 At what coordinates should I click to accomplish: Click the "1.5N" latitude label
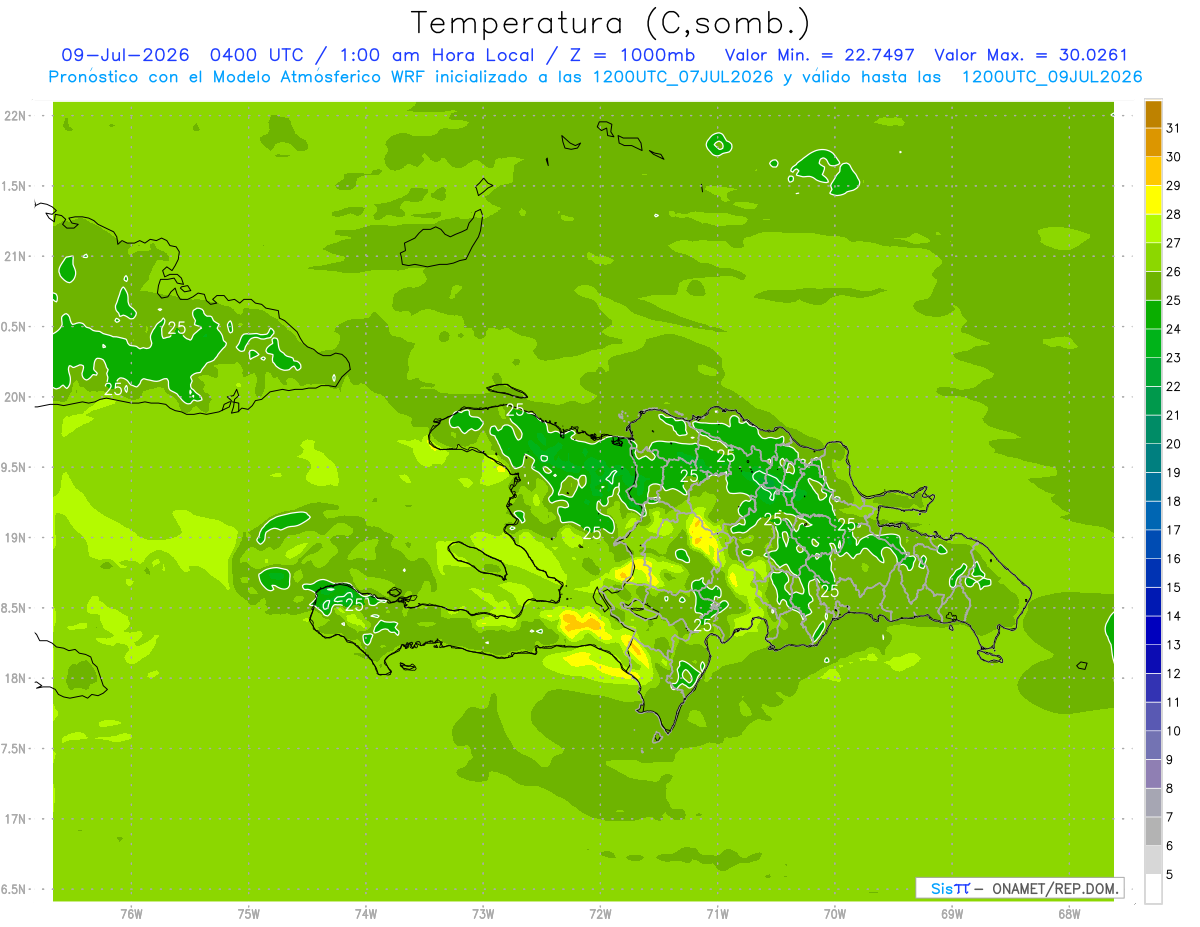[x=16, y=186]
